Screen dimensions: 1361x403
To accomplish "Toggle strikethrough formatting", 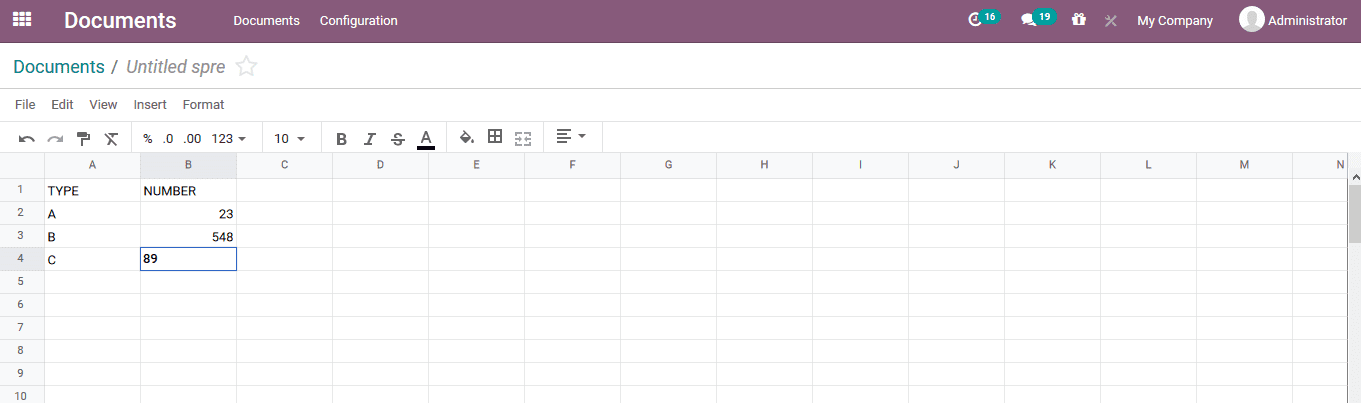I will 398,139.
